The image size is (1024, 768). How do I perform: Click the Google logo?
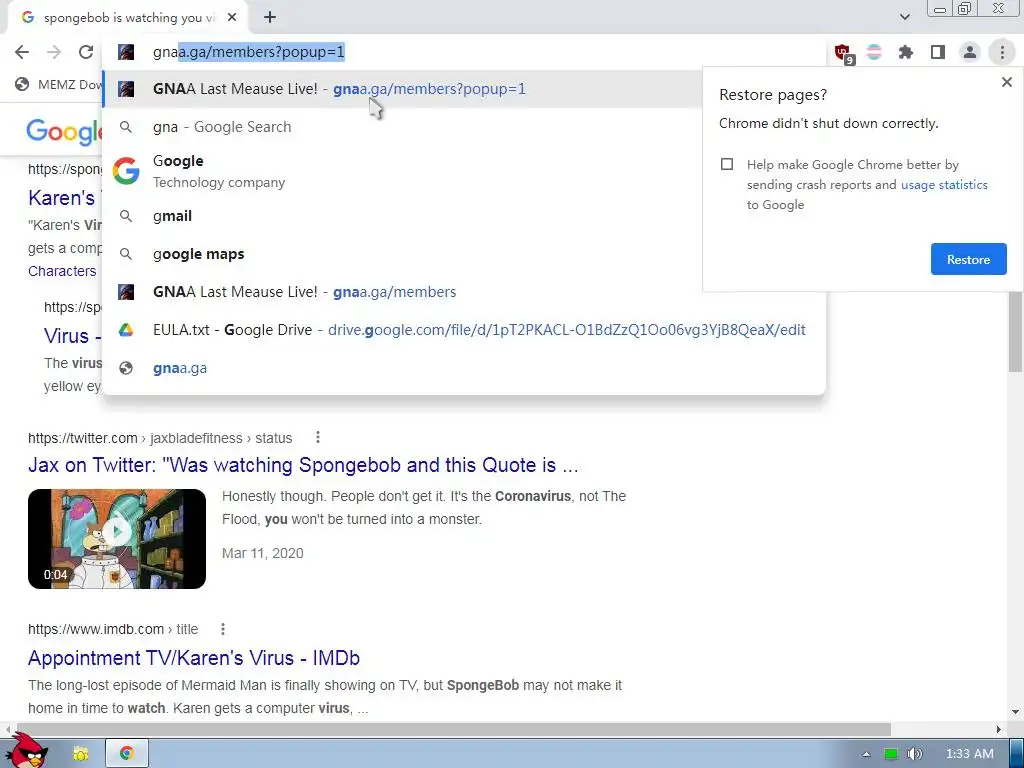click(x=65, y=131)
